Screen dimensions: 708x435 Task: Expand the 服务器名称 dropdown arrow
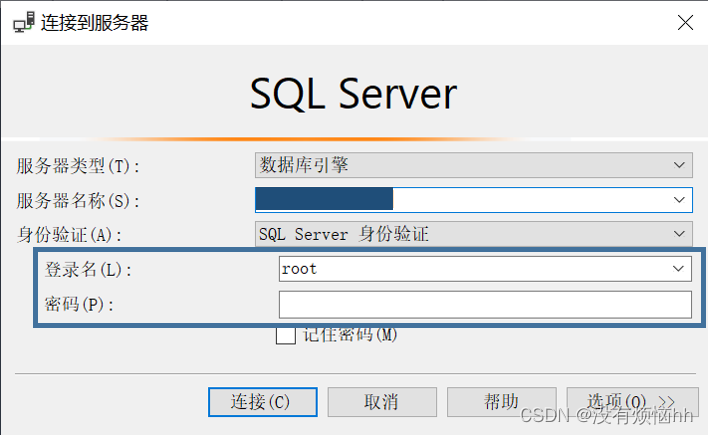(x=679, y=200)
